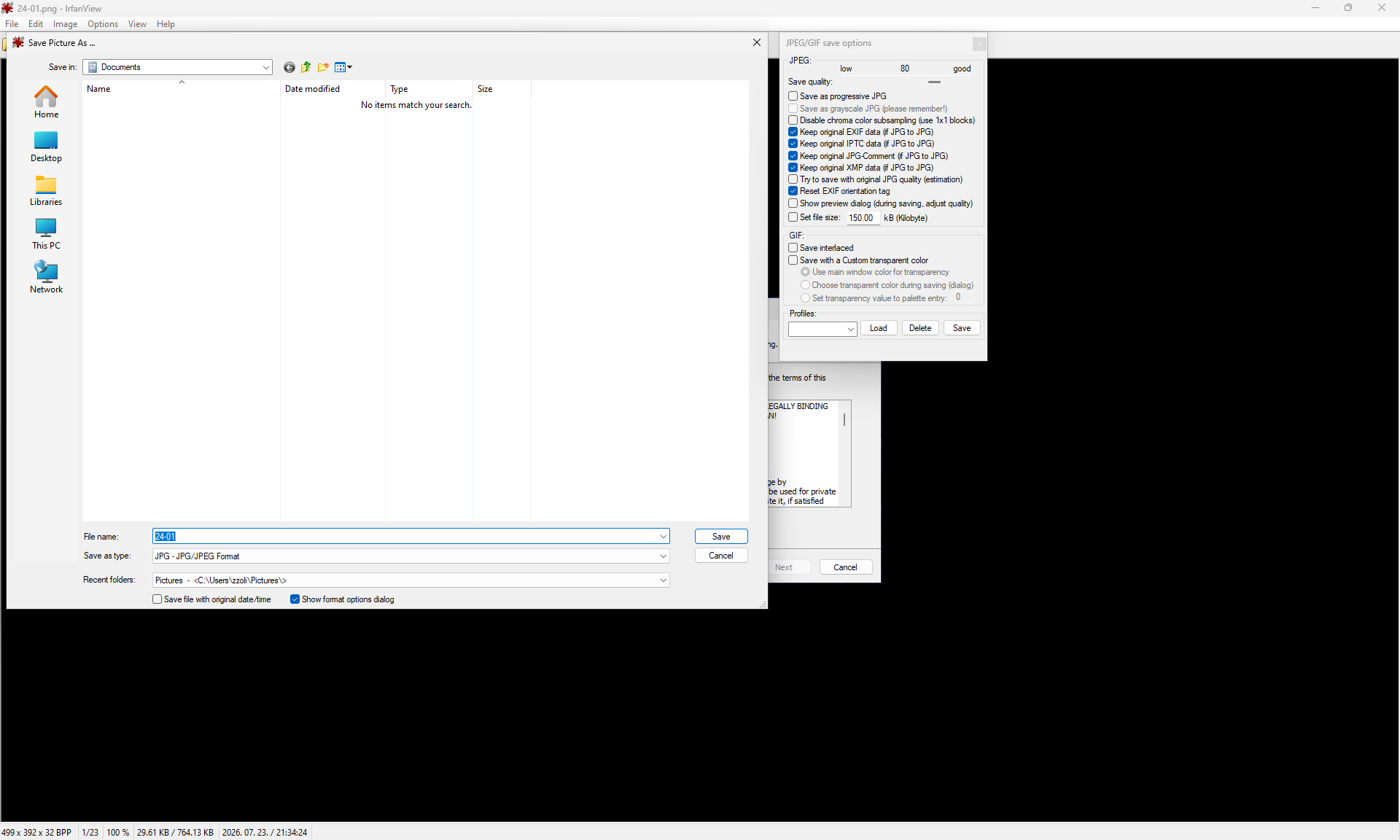The width and height of the screenshot is (1400, 840).
Task: Open Network in the places sidebar
Action: coord(46,278)
